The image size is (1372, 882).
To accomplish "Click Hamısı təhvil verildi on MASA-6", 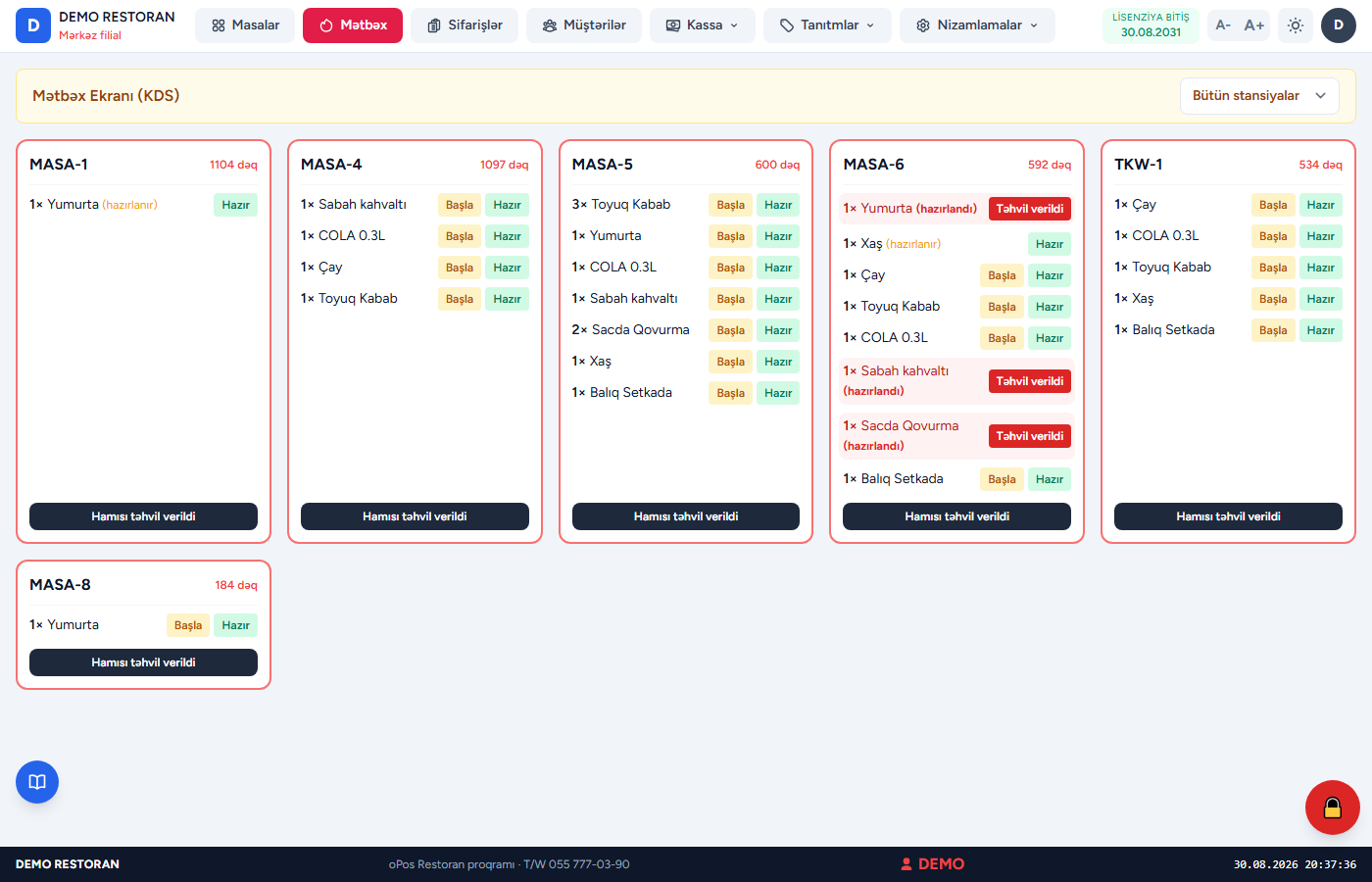I will pos(956,516).
